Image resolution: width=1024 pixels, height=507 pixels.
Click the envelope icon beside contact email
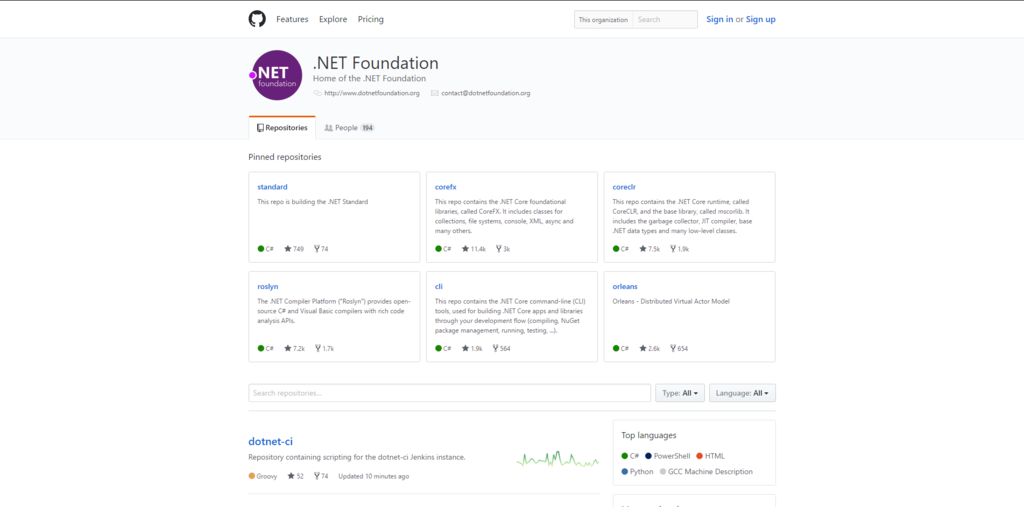click(x=435, y=93)
